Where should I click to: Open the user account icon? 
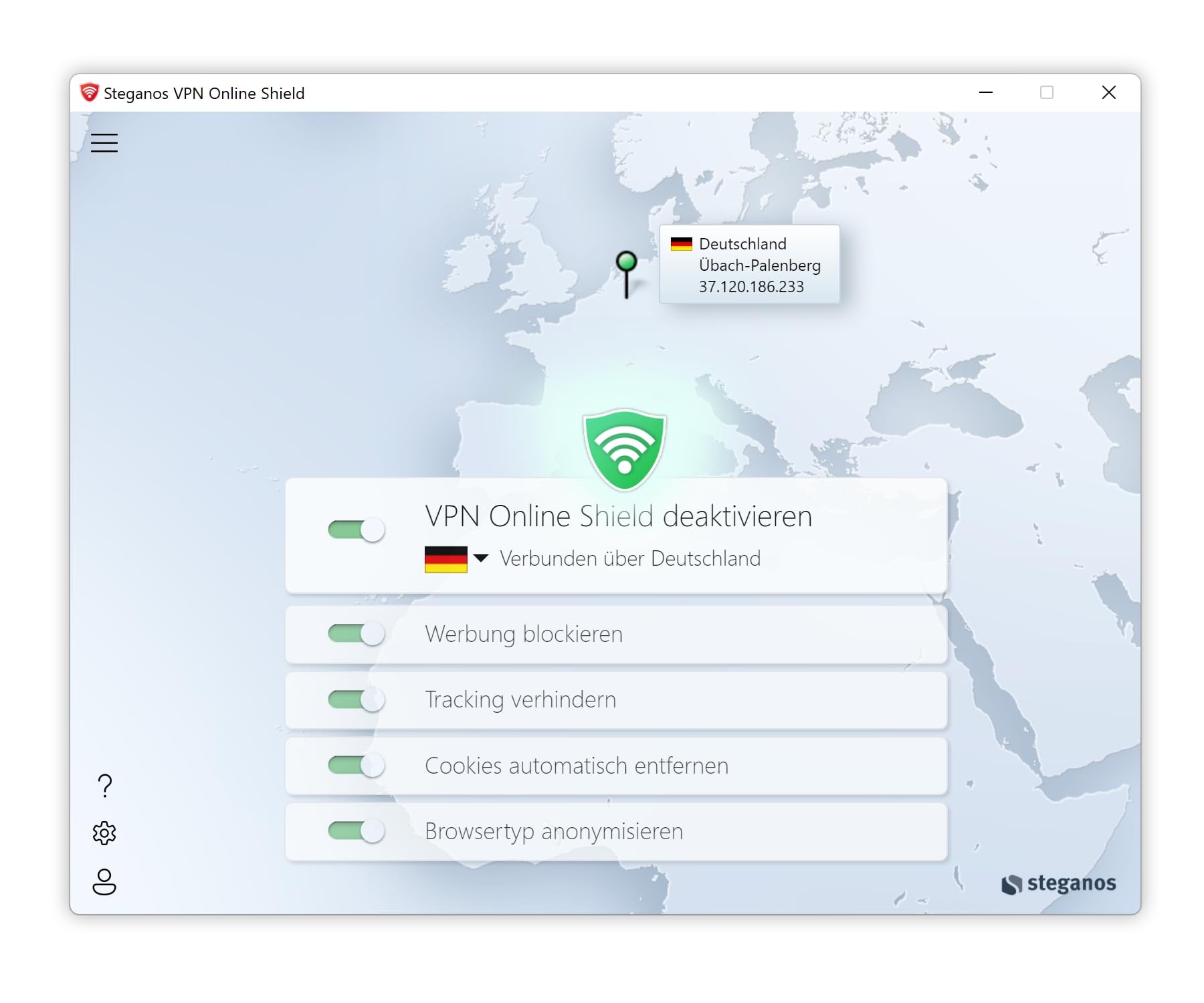[104, 882]
